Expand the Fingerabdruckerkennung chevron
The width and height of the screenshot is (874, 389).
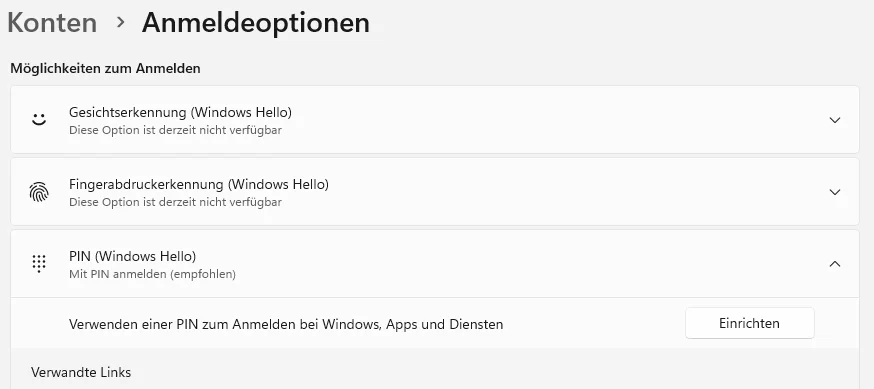click(834, 192)
